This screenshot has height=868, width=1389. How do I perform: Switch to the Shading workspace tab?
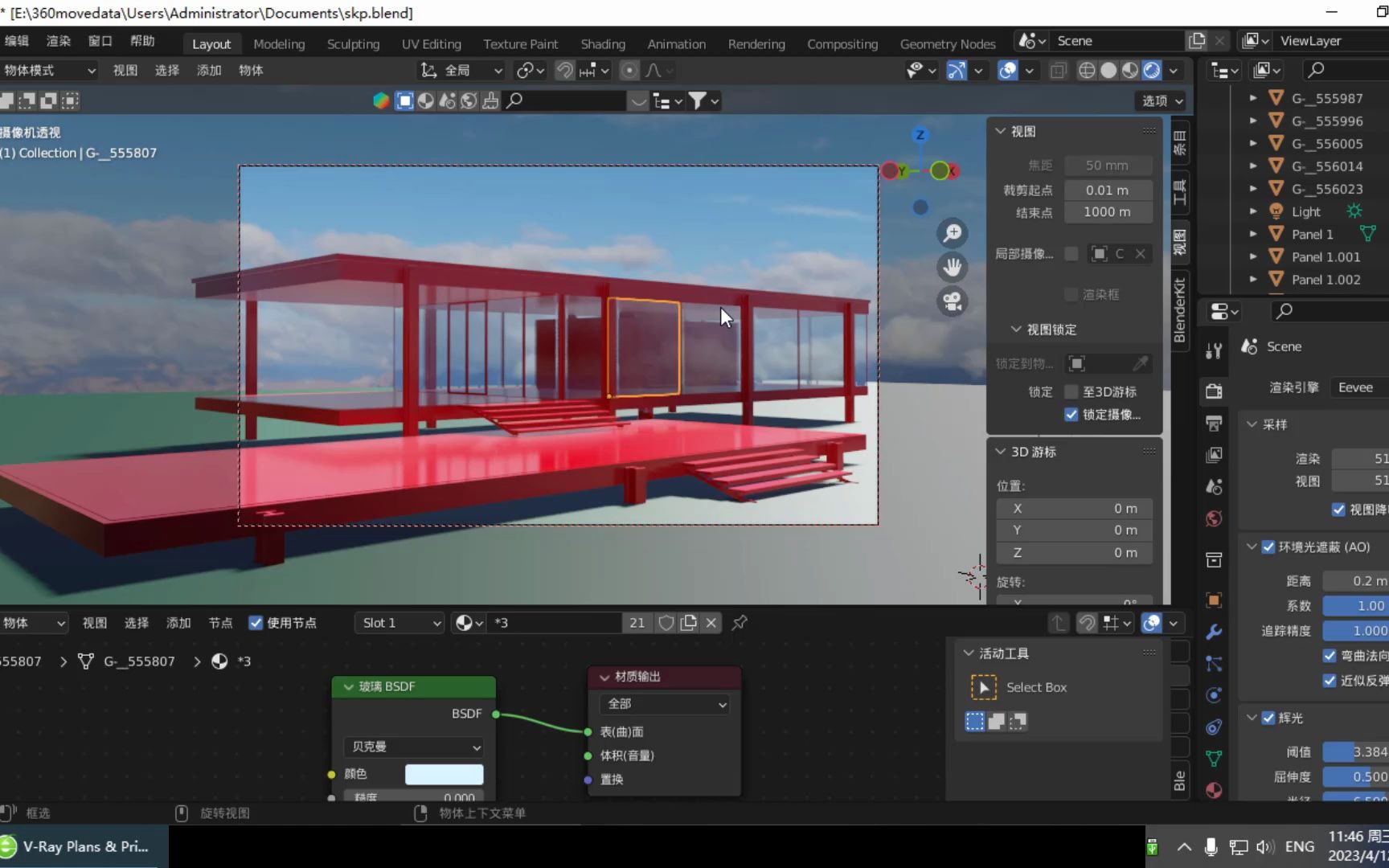(x=602, y=44)
